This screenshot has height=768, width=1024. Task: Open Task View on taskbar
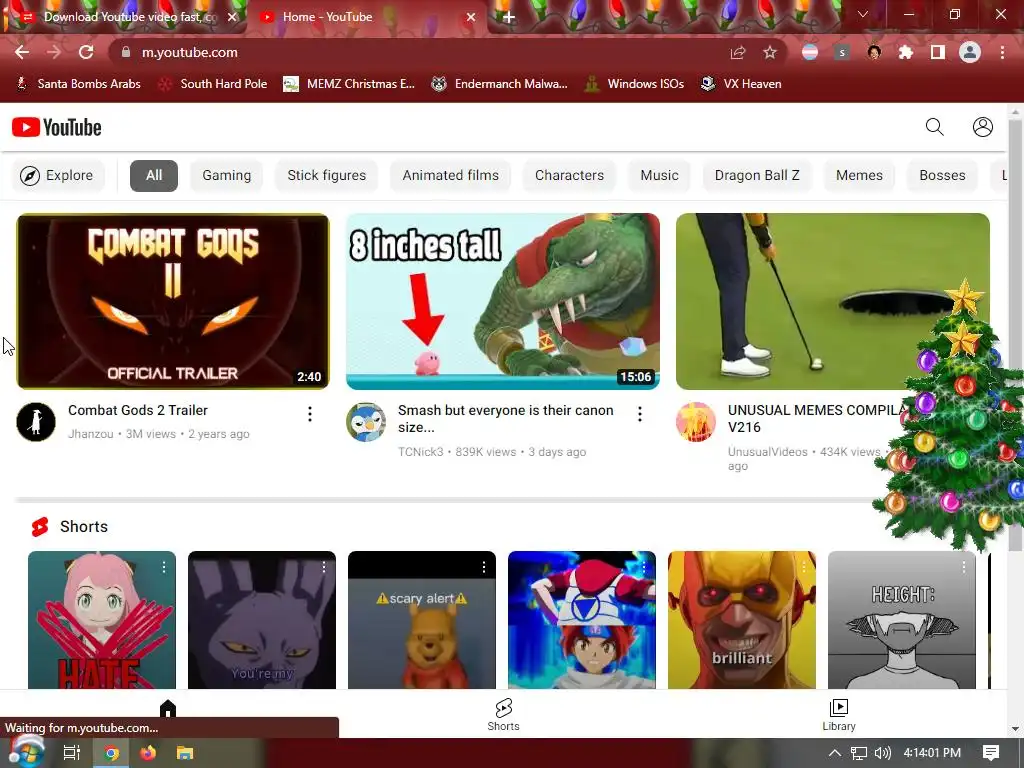pos(72,753)
